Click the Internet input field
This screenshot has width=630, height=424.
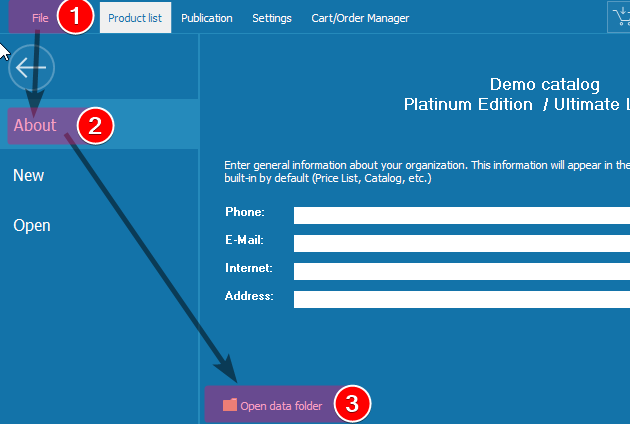(462, 271)
